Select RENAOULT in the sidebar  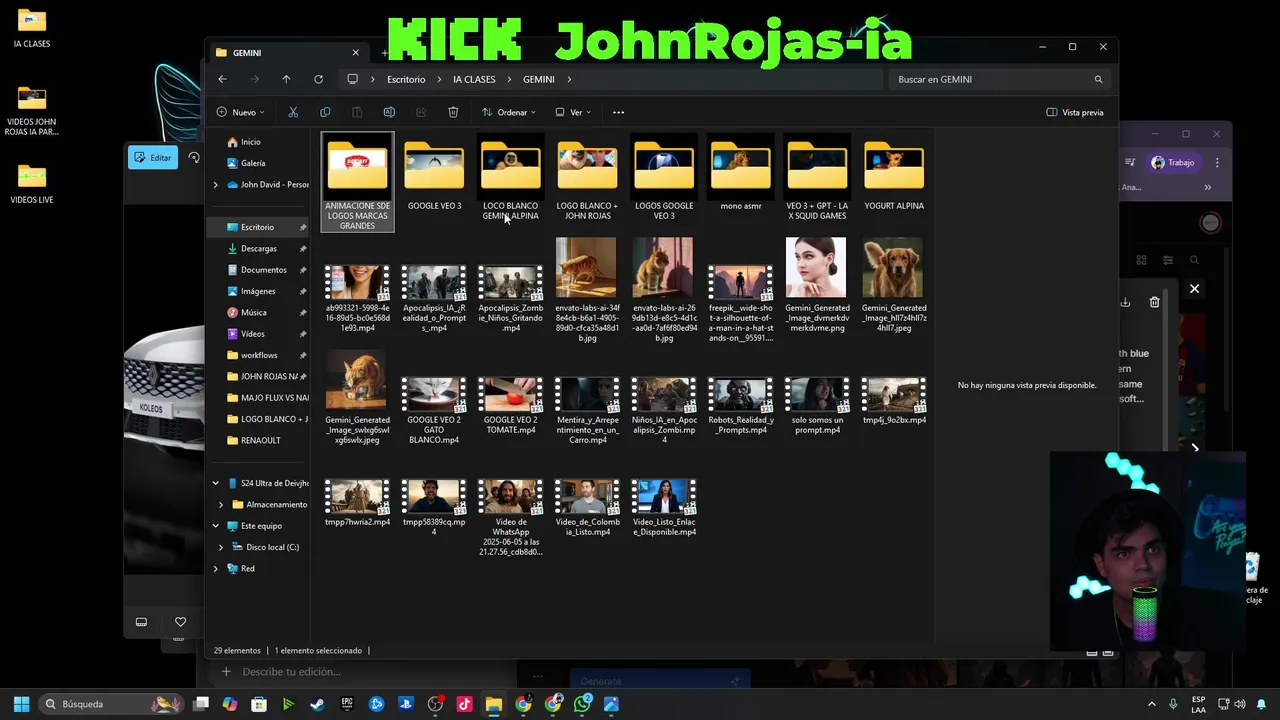point(260,440)
